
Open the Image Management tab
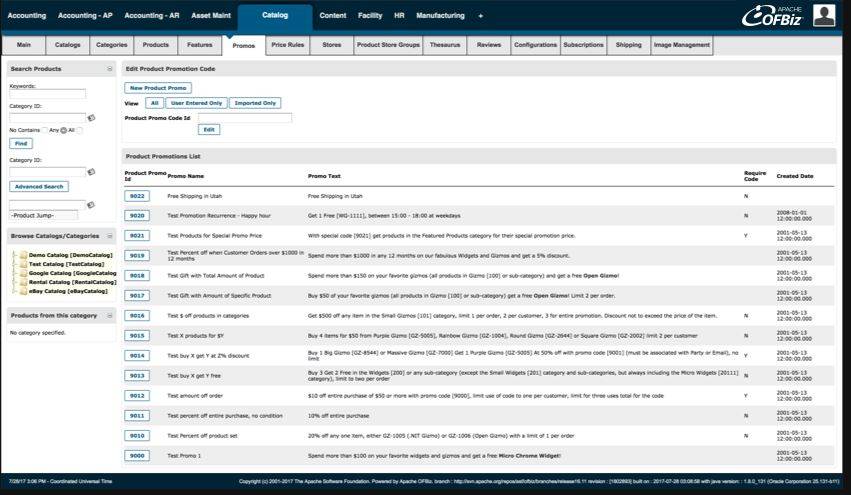tap(681, 45)
